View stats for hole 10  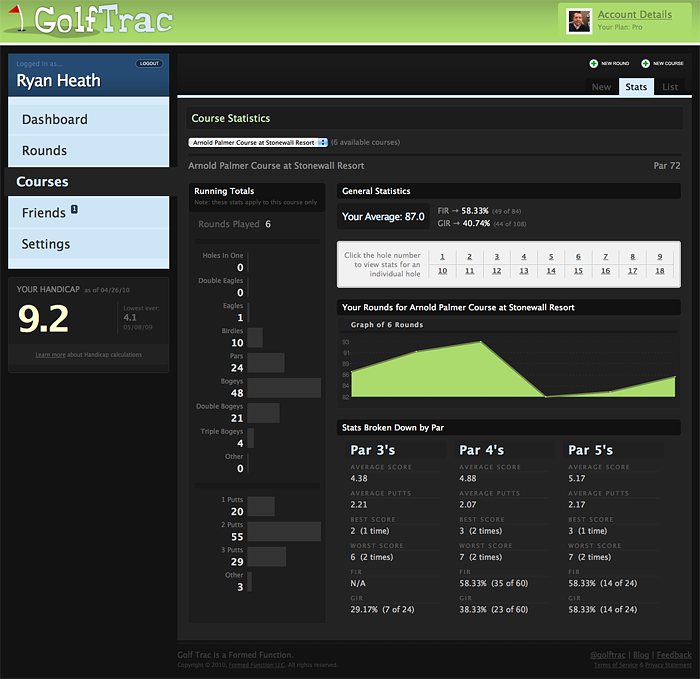[442, 271]
